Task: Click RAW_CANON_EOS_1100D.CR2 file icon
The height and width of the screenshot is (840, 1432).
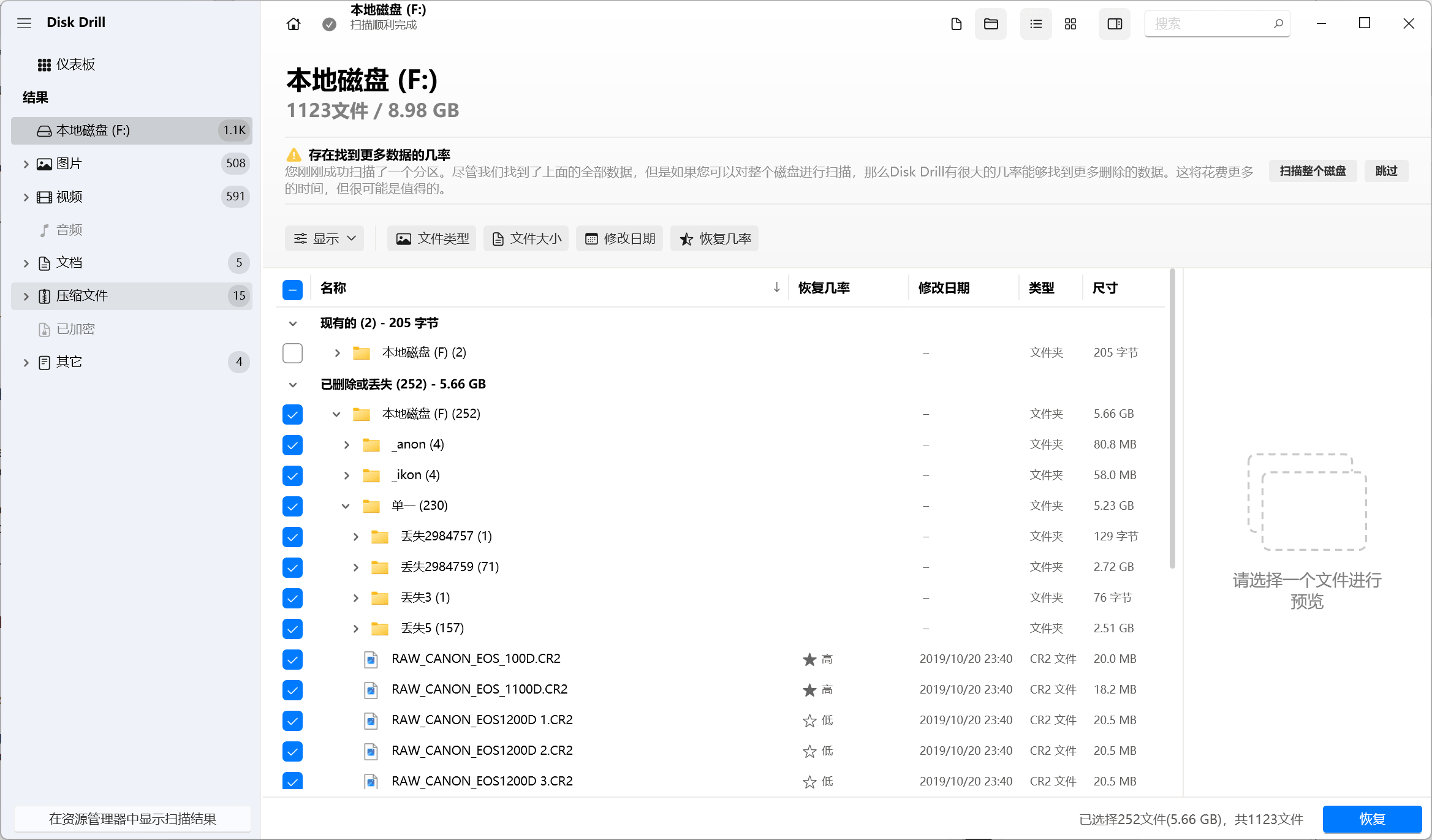Action: click(371, 690)
